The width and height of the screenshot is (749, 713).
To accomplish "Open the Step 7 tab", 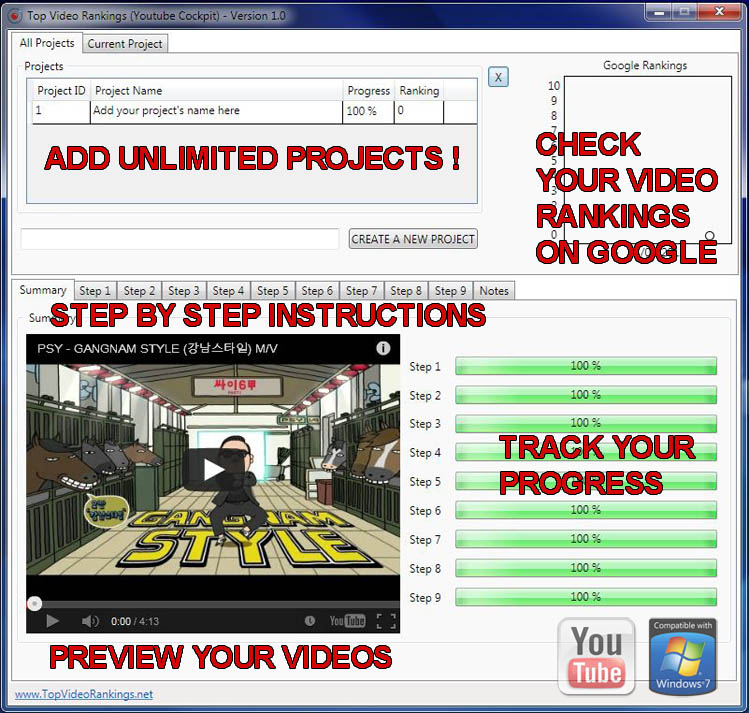I will (x=362, y=291).
